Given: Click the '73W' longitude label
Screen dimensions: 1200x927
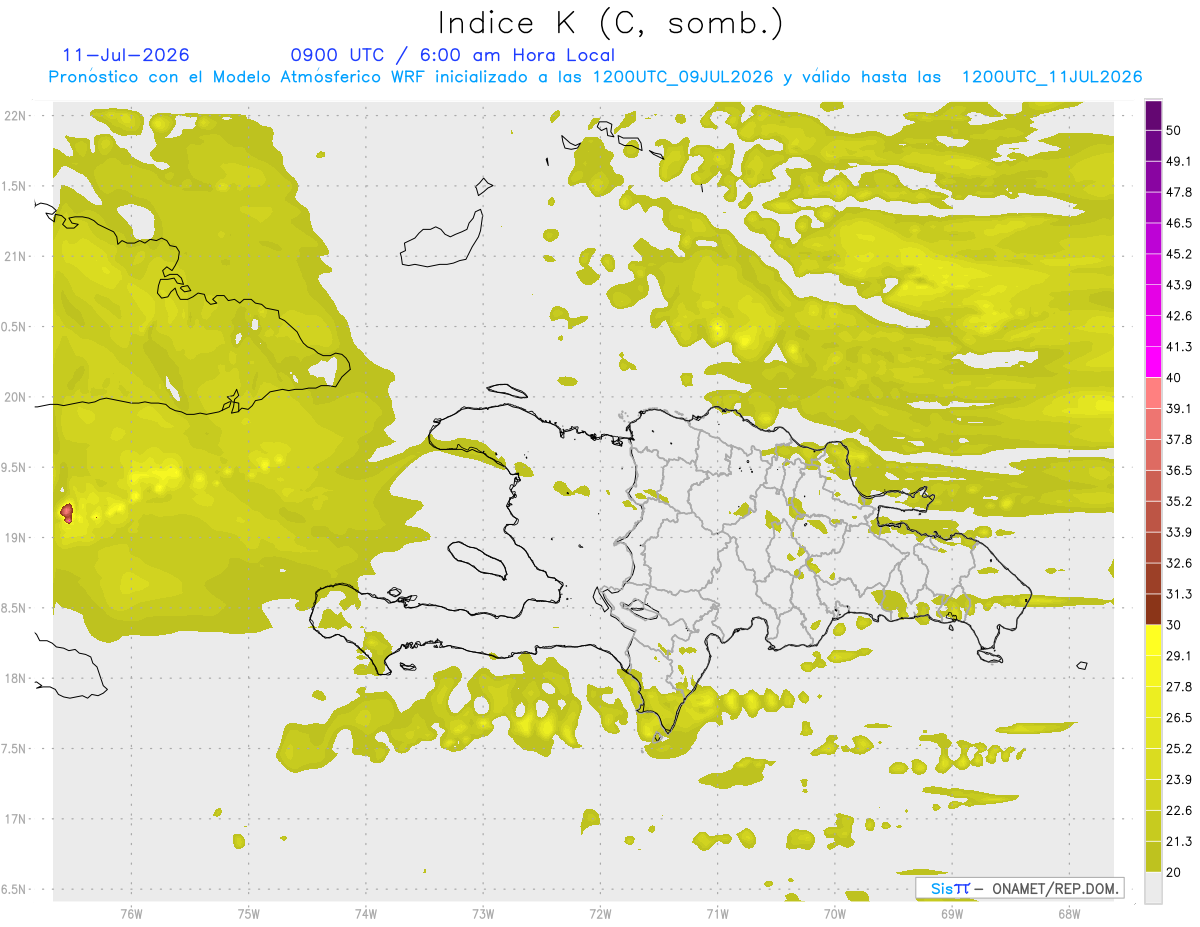Looking at the screenshot, I should pyautogui.click(x=483, y=913).
